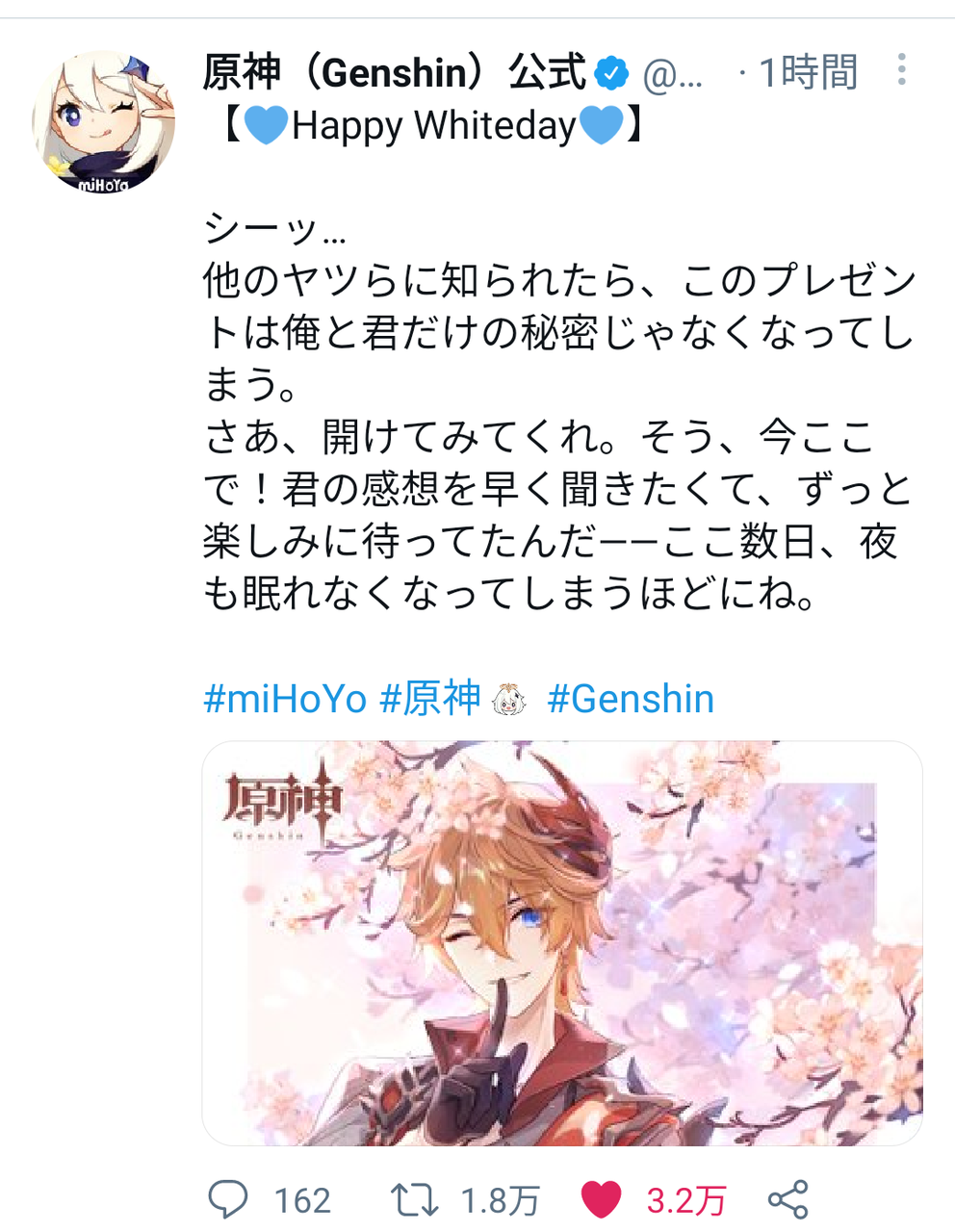Click the 原神（Genshin）公式 account name

[396, 72]
